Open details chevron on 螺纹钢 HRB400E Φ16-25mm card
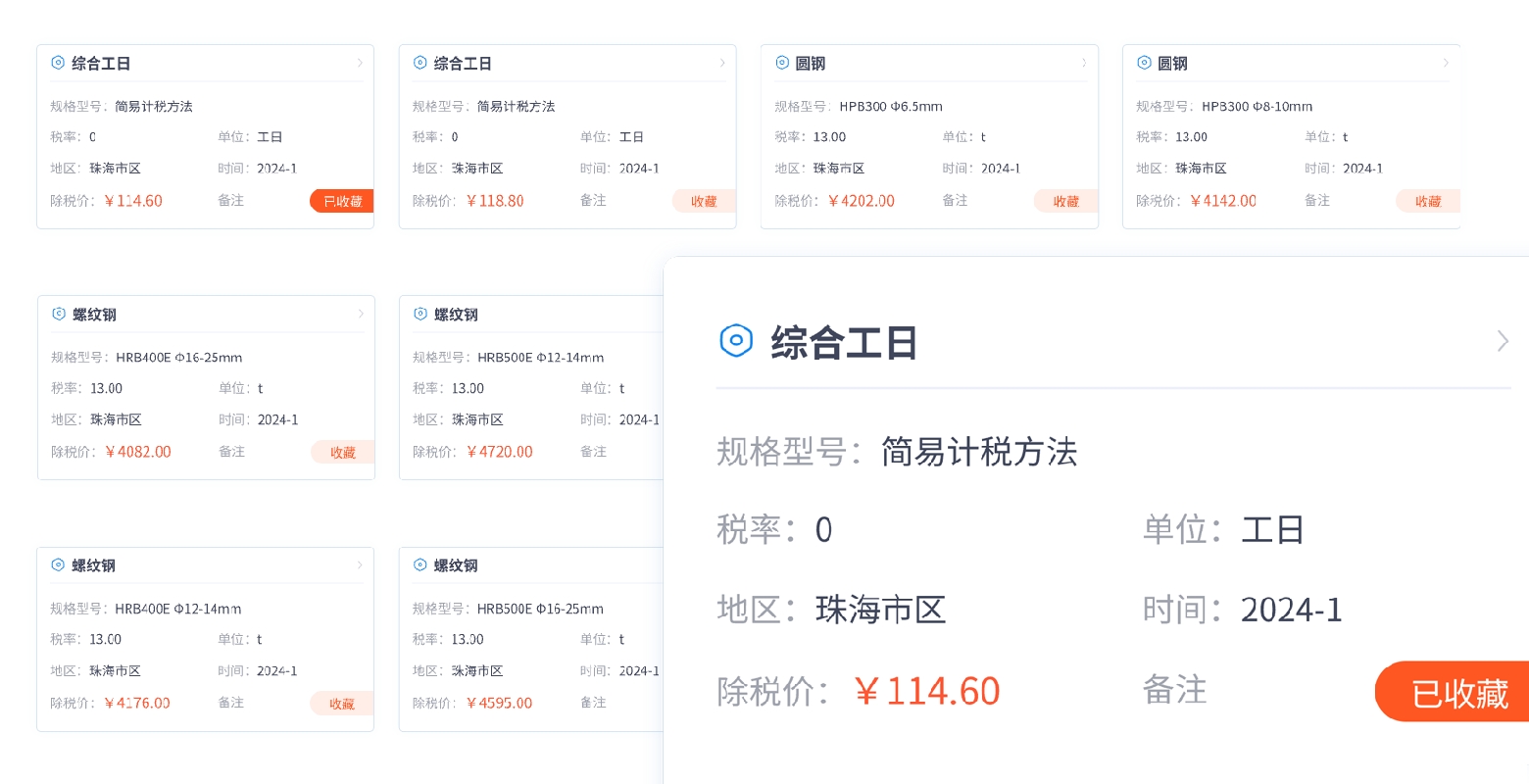This screenshot has width=1529, height=784. pyautogui.click(x=361, y=314)
